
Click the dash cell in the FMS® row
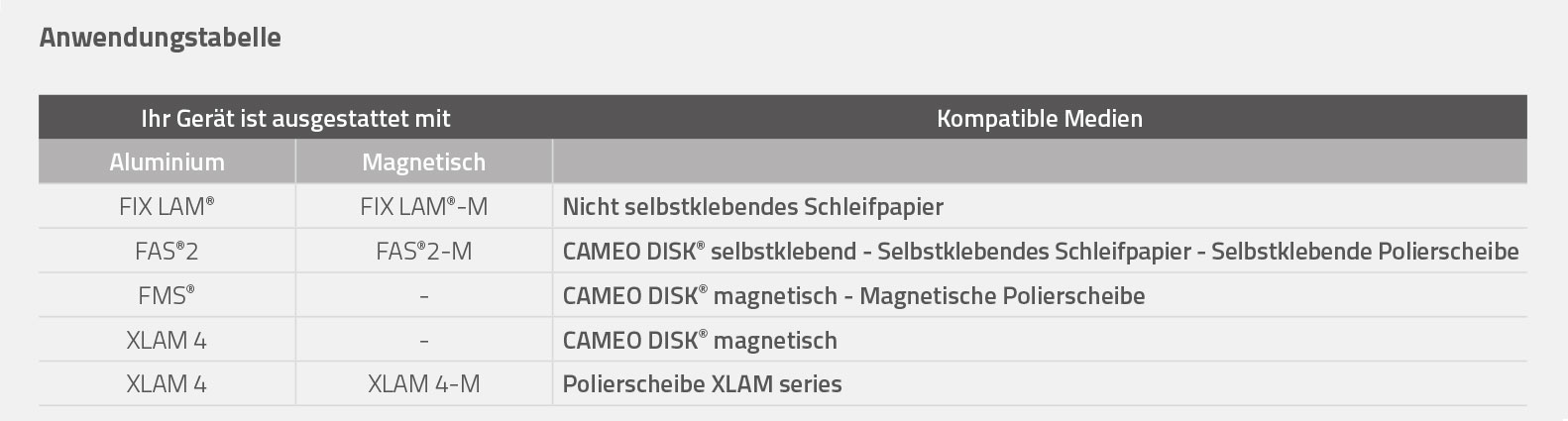[x=423, y=295]
